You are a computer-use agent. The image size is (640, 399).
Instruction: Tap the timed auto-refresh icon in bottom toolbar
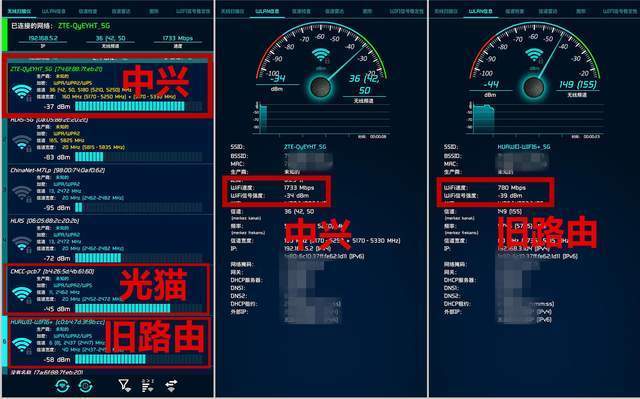tap(86, 386)
